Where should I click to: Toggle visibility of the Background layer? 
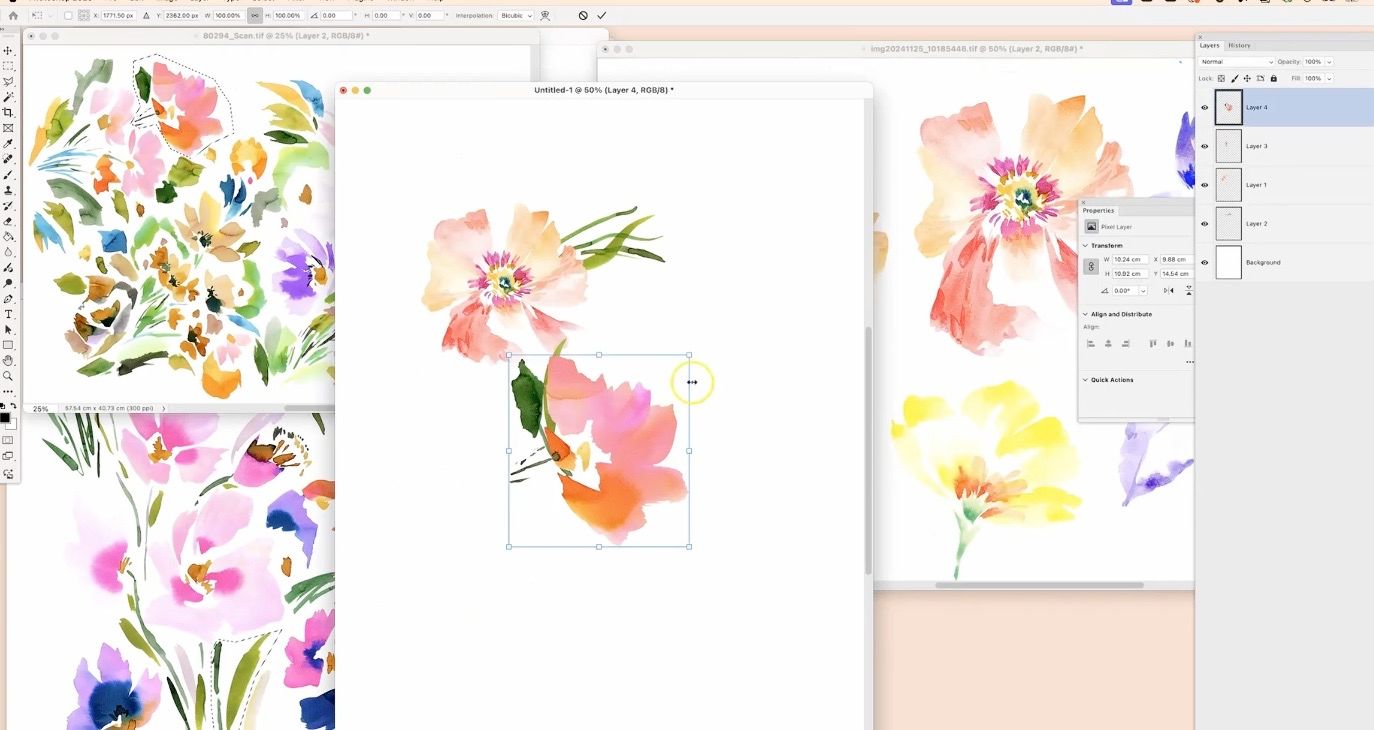(1204, 263)
